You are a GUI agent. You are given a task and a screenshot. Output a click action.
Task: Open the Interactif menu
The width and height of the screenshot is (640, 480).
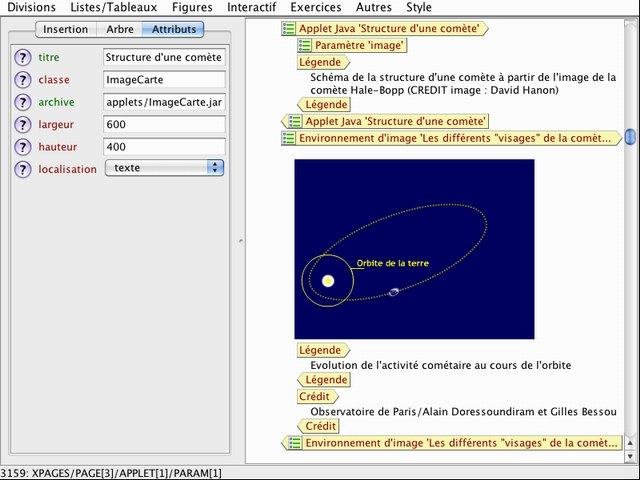(251, 7)
